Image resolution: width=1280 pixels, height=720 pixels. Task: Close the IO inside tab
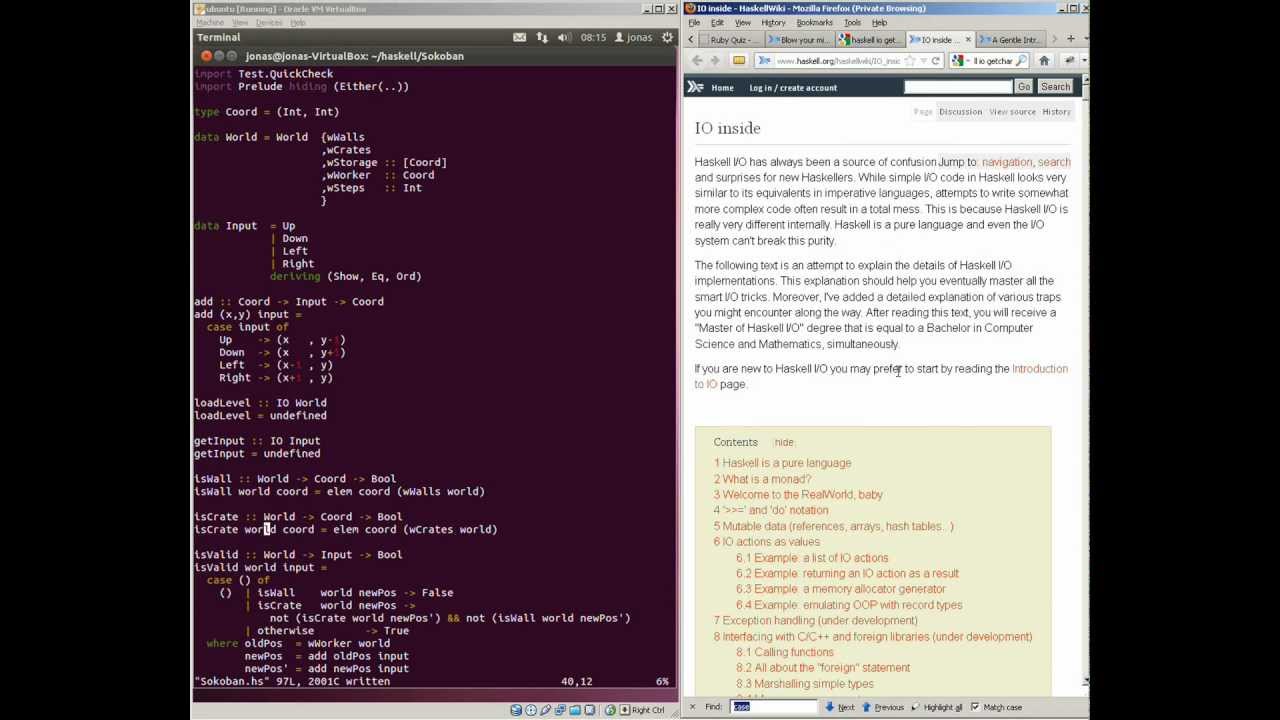pos(968,40)
